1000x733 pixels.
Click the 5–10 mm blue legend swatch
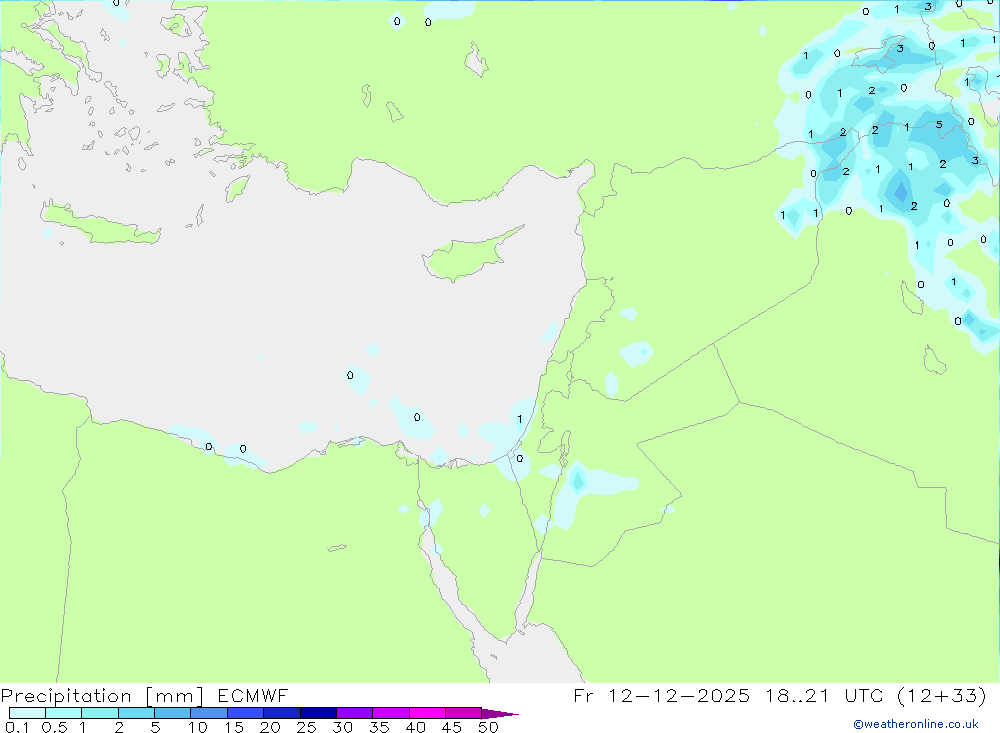click(x=172, y=713)
